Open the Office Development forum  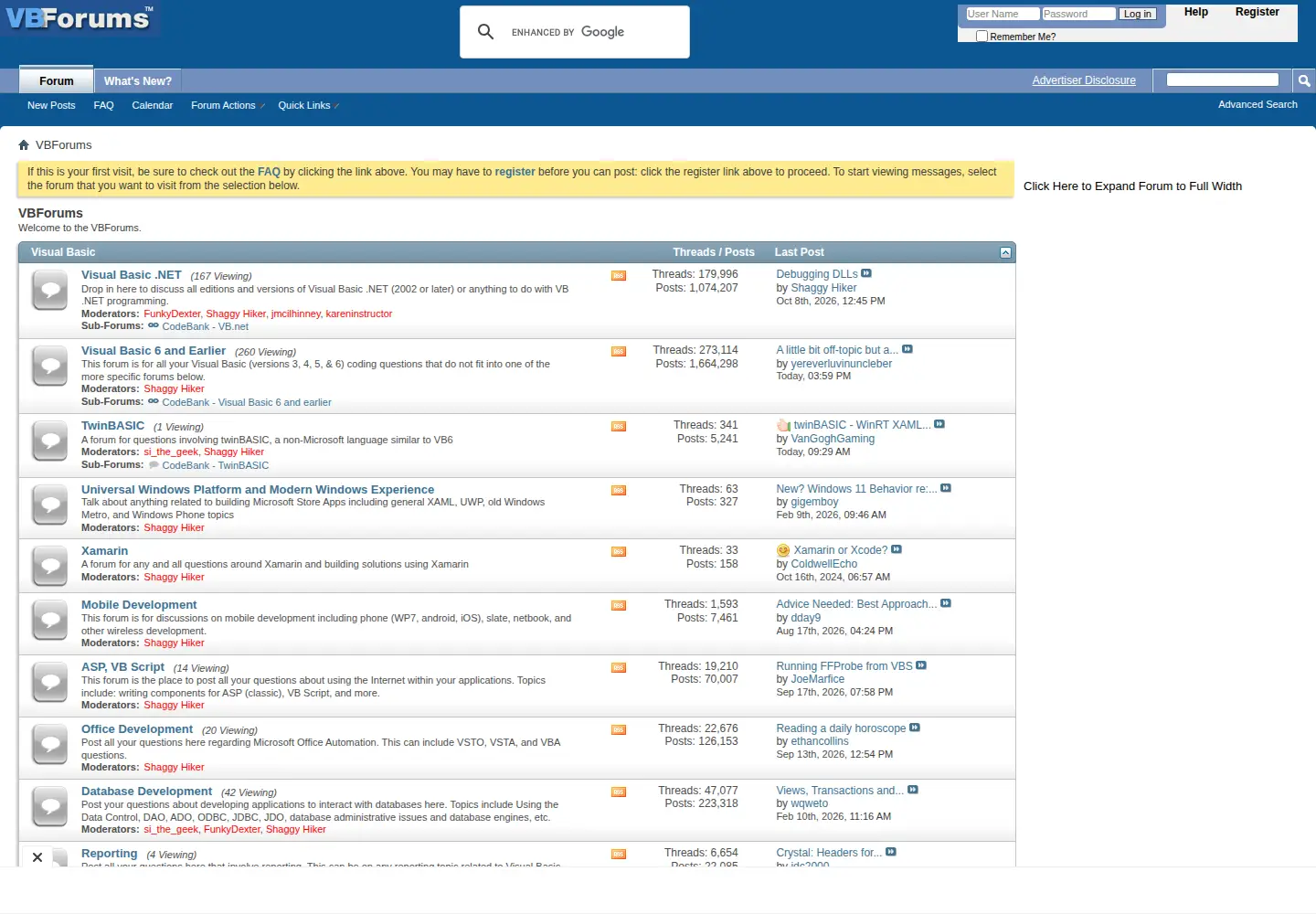(x=137, y=729)
